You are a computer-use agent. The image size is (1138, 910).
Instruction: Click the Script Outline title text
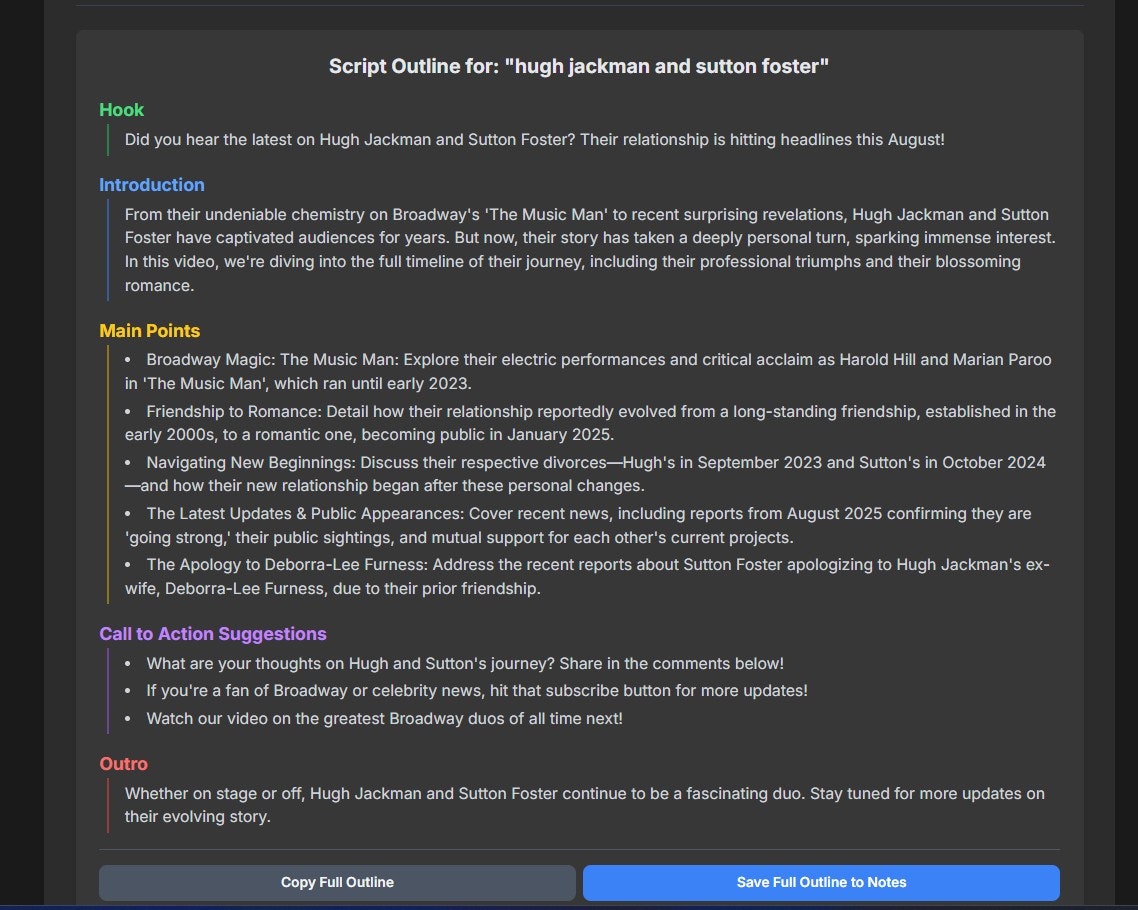pyautogui.click(x=578, y=66)
